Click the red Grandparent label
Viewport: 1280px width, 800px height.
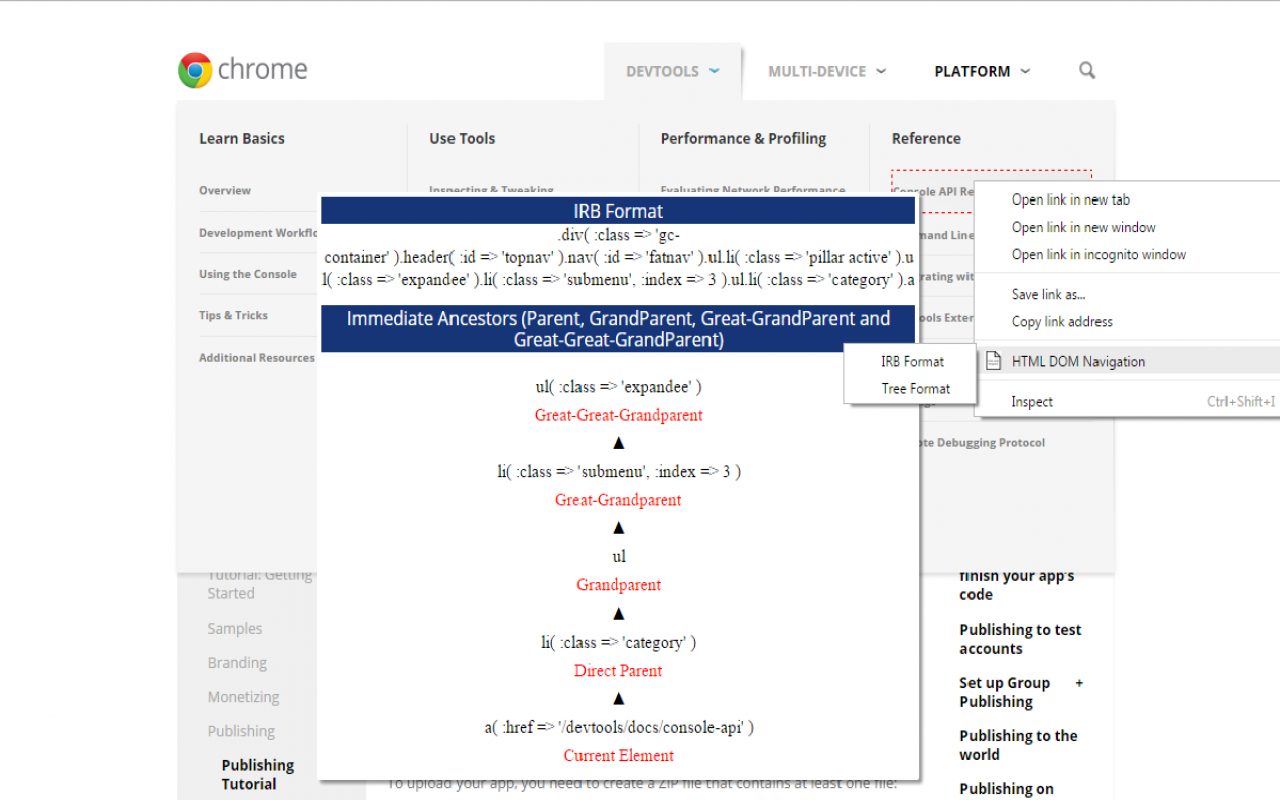(618, 585)
